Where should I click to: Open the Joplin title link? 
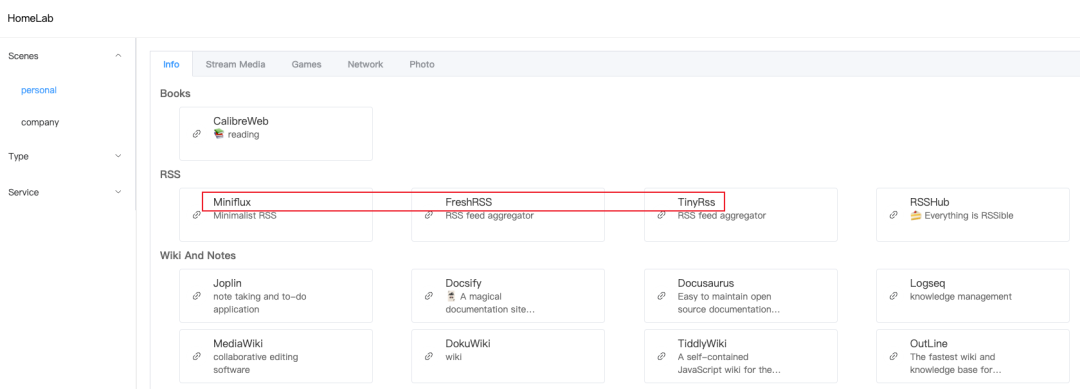click(227, 283)
